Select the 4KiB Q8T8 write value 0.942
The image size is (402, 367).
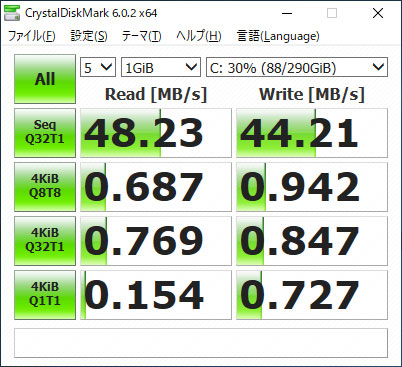coord(312,187)
